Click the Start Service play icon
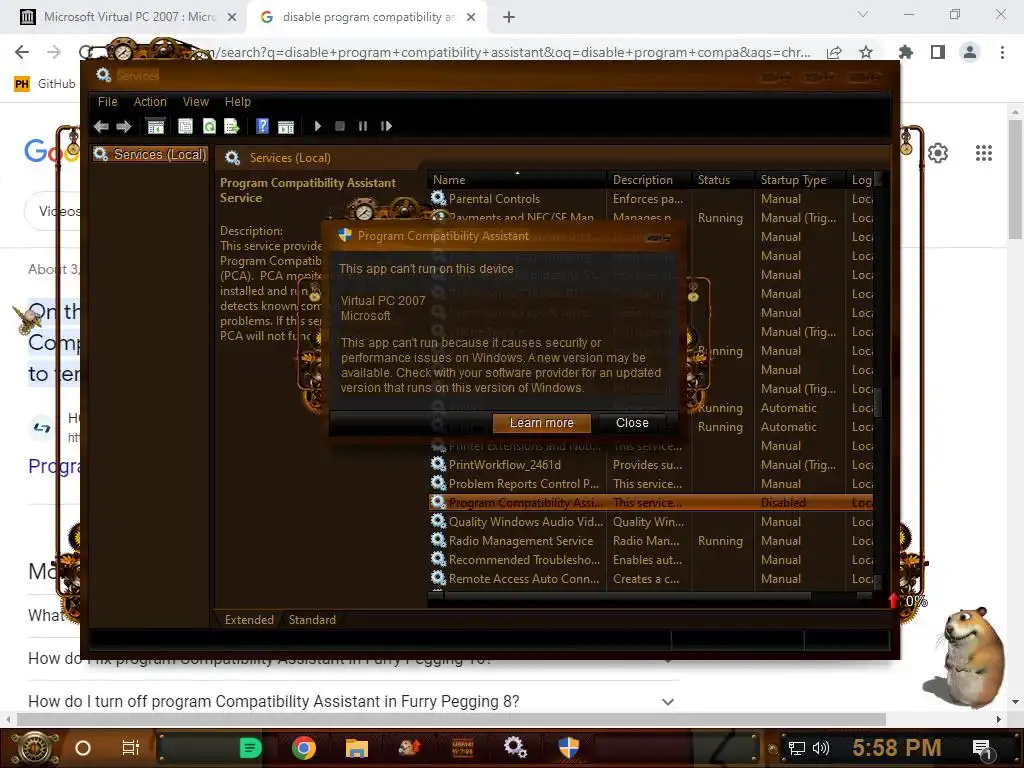Image resolution: width=1024 pixels, height=768 pixels. pos(317,126)
